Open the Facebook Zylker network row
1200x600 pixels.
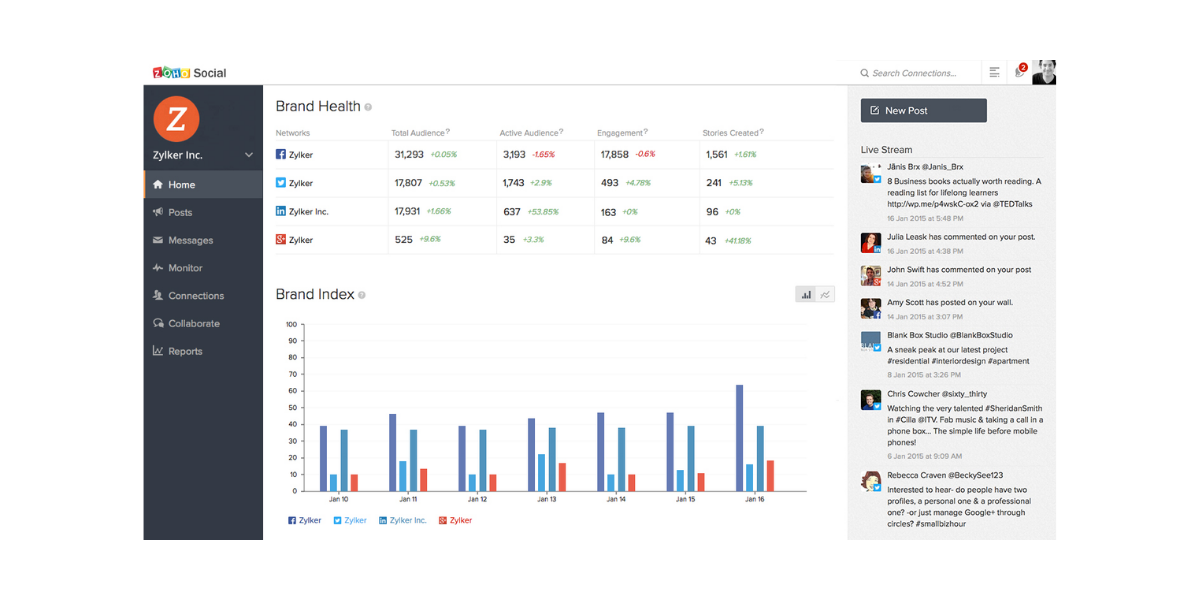point(296,154)
